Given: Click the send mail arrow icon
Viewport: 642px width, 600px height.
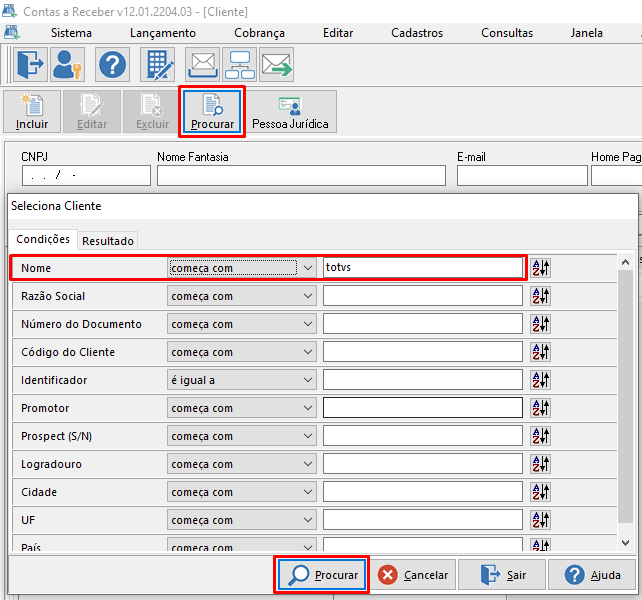Looking at the screenshot, I should pos(276,65).
